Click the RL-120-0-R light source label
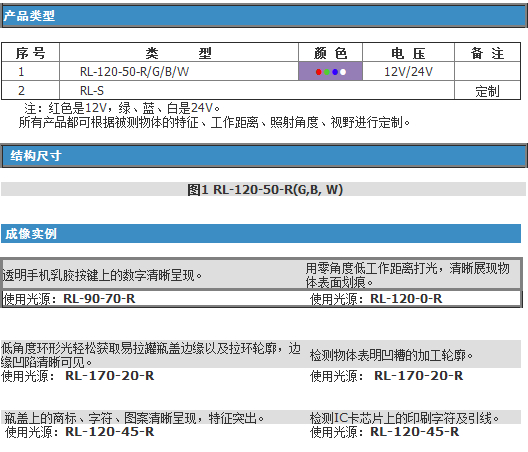The width and height of the screenshot is (528, 452). click(406, 298)
